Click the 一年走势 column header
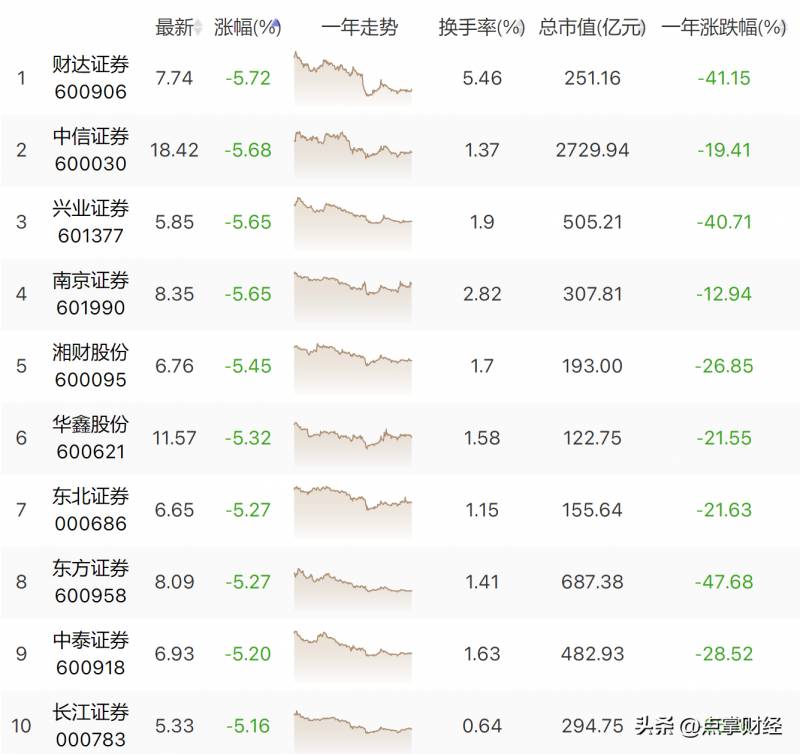 tap(360, 27)
